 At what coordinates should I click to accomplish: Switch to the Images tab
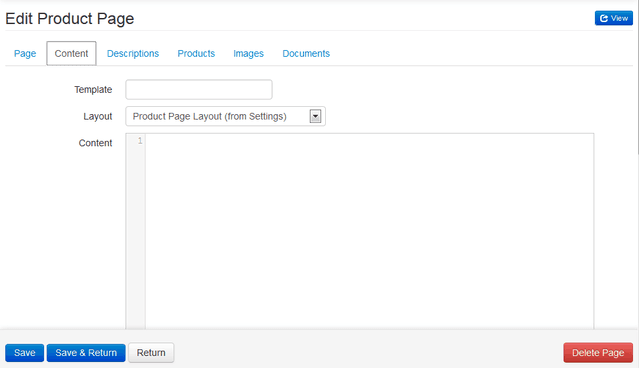click(x=248, y=53)
